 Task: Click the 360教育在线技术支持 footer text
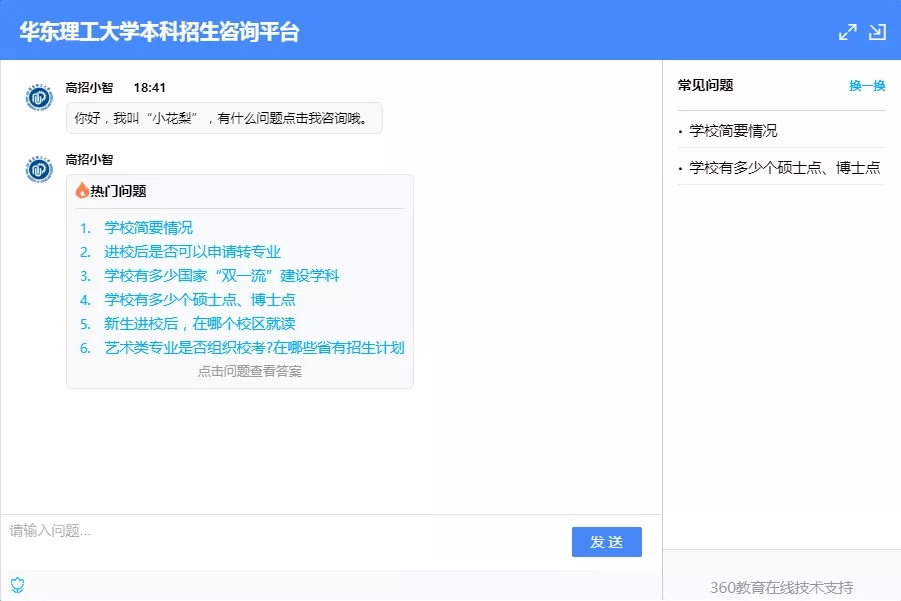[x=781, y=587]
